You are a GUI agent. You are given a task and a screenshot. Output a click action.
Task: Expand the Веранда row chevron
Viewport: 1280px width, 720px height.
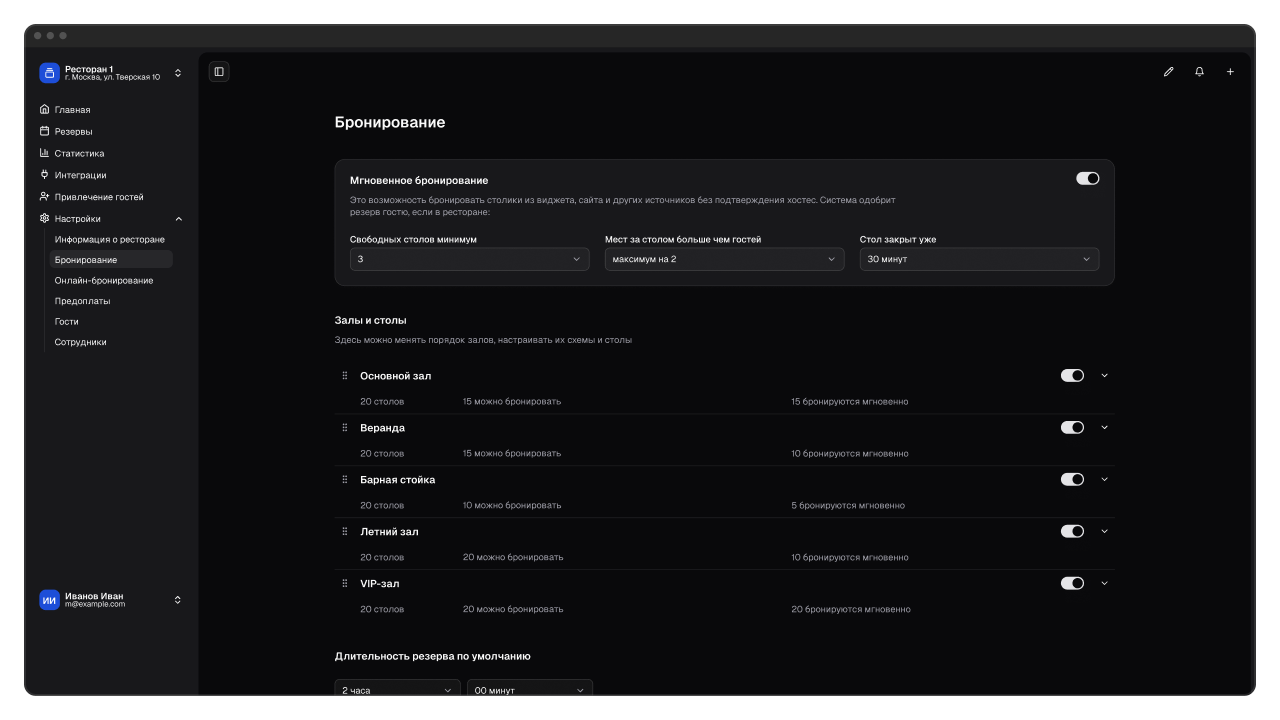[x=1104, y=428]
